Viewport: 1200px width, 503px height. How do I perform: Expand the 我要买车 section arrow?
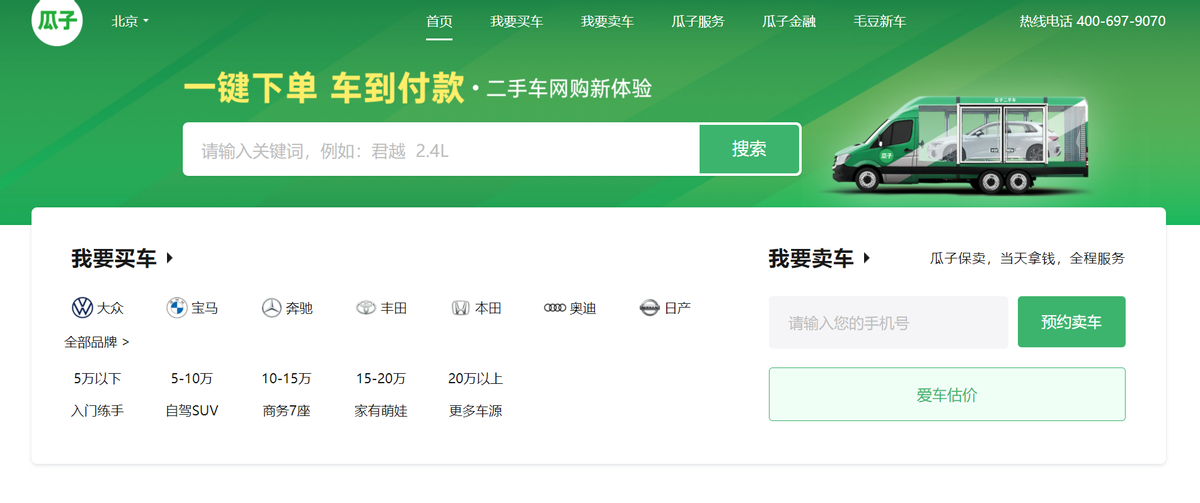click(170, 258)
